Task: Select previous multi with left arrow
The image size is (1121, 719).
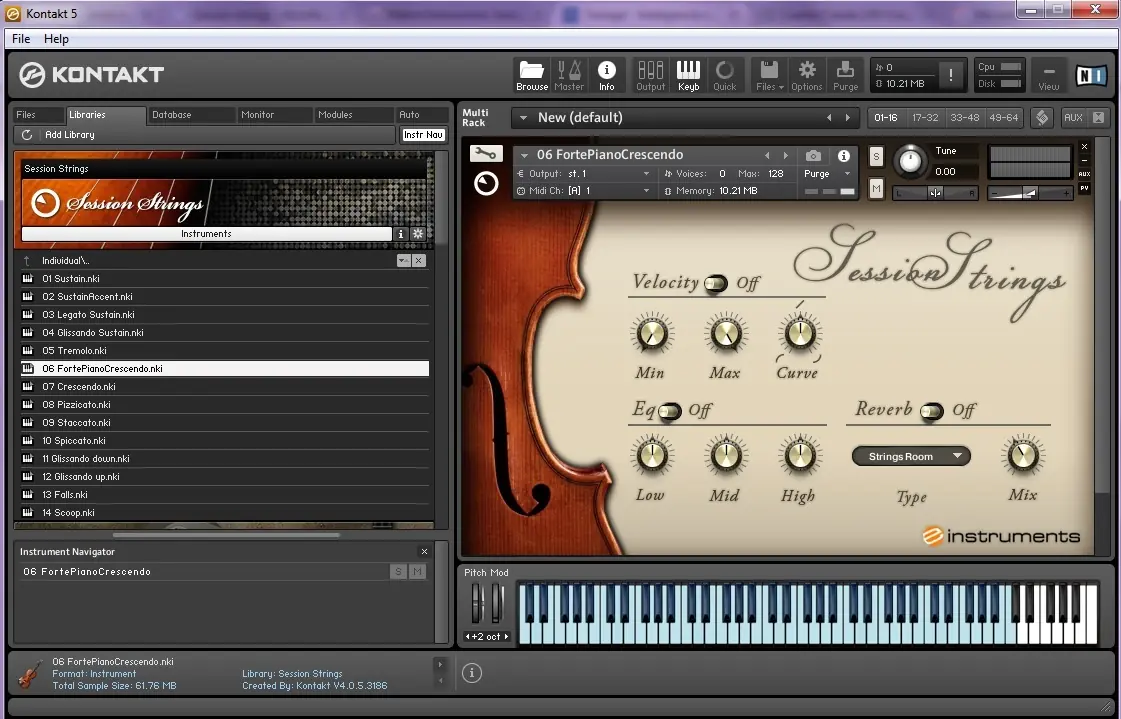Action: pos(829,118)
